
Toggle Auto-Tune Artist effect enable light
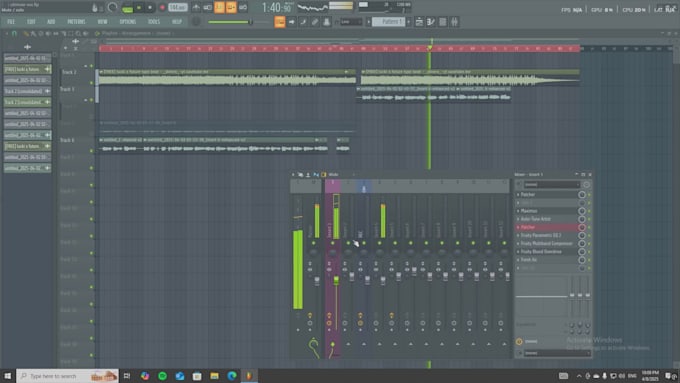(x=589, y=219)
